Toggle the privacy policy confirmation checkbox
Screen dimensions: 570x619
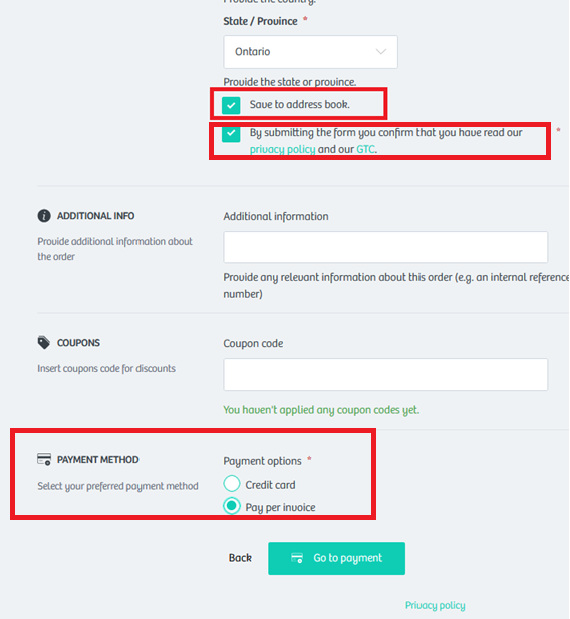231,133
